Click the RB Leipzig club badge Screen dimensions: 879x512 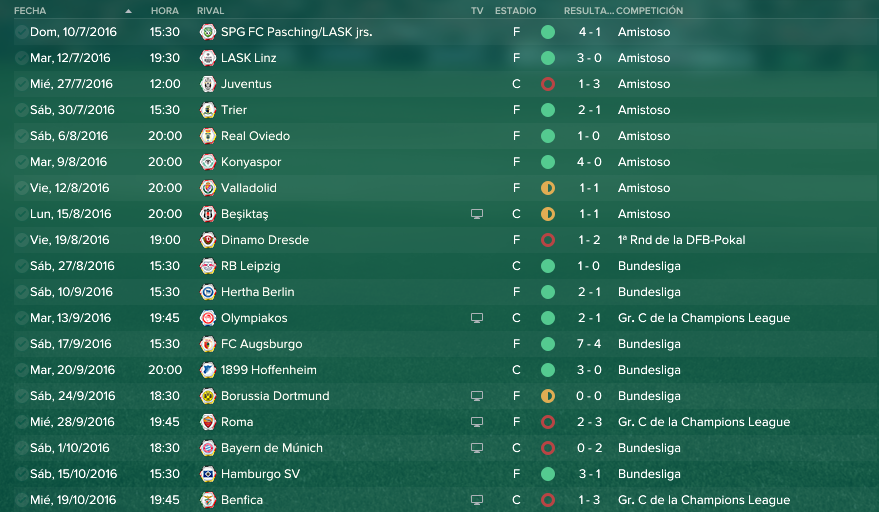tap(208, 266)
